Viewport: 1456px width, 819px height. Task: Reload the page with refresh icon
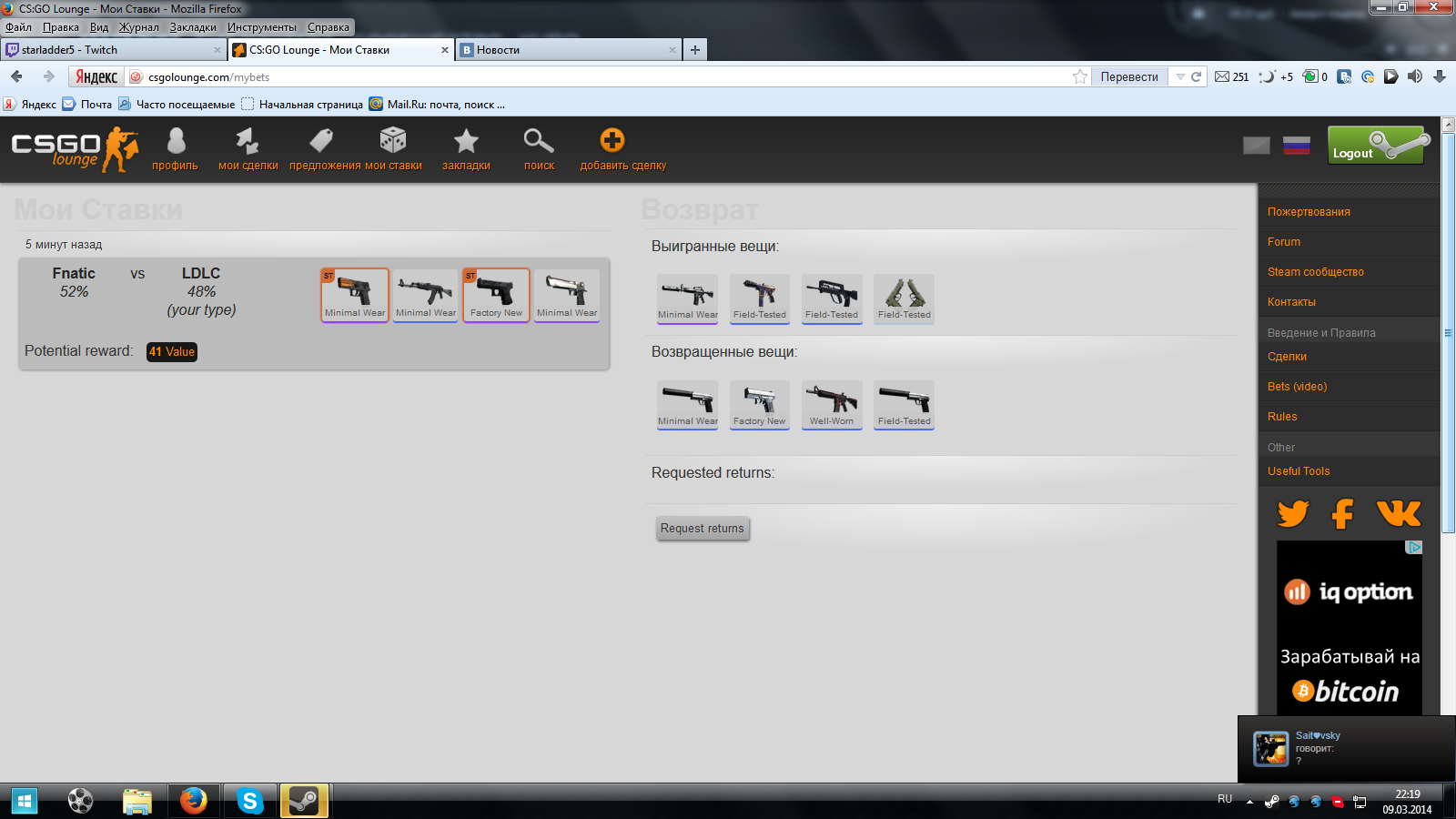click(x=1197, y=76)
